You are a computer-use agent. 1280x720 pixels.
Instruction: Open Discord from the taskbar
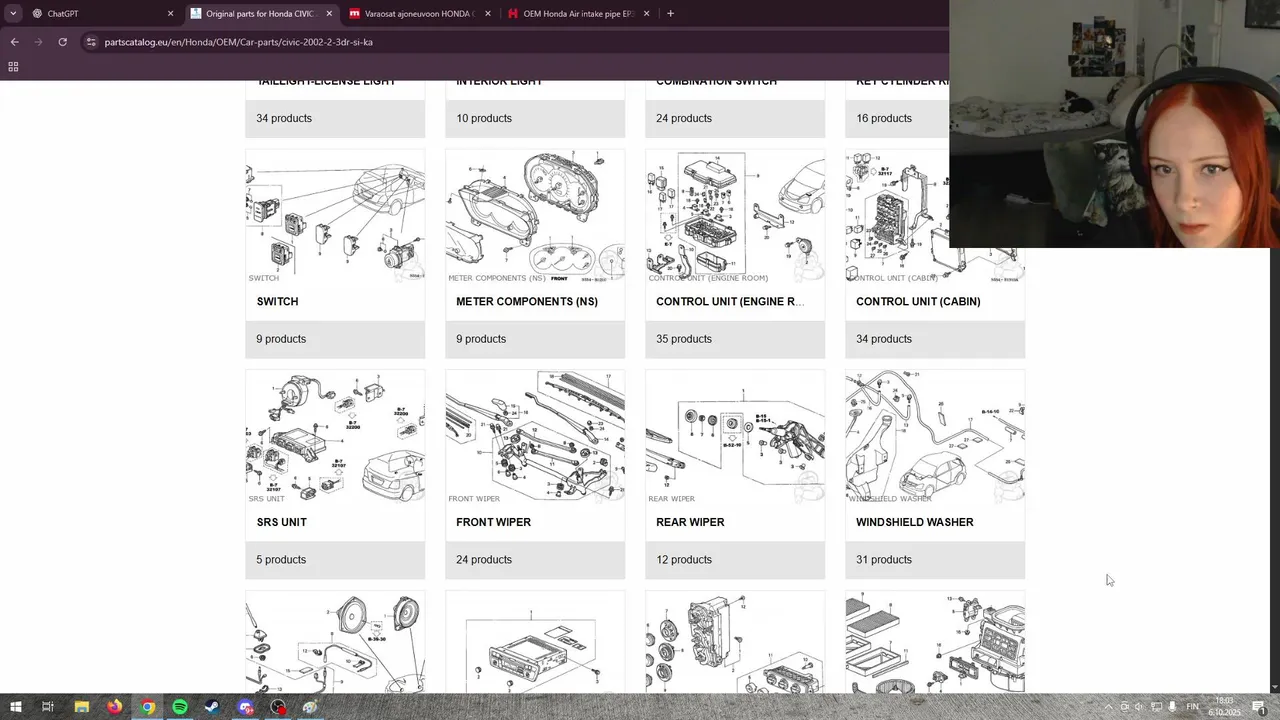tap(245, 707)
